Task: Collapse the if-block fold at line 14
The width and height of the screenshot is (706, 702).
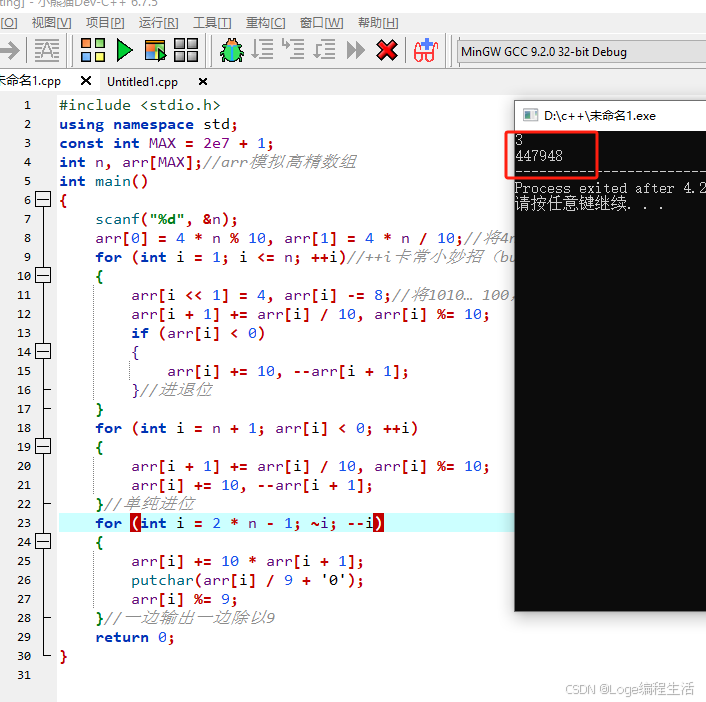Action: 43,351
